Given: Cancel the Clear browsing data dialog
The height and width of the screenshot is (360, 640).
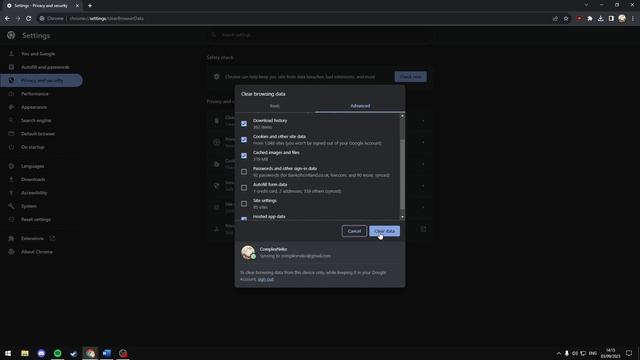Looking at the screenshot, I should [354, 231].
